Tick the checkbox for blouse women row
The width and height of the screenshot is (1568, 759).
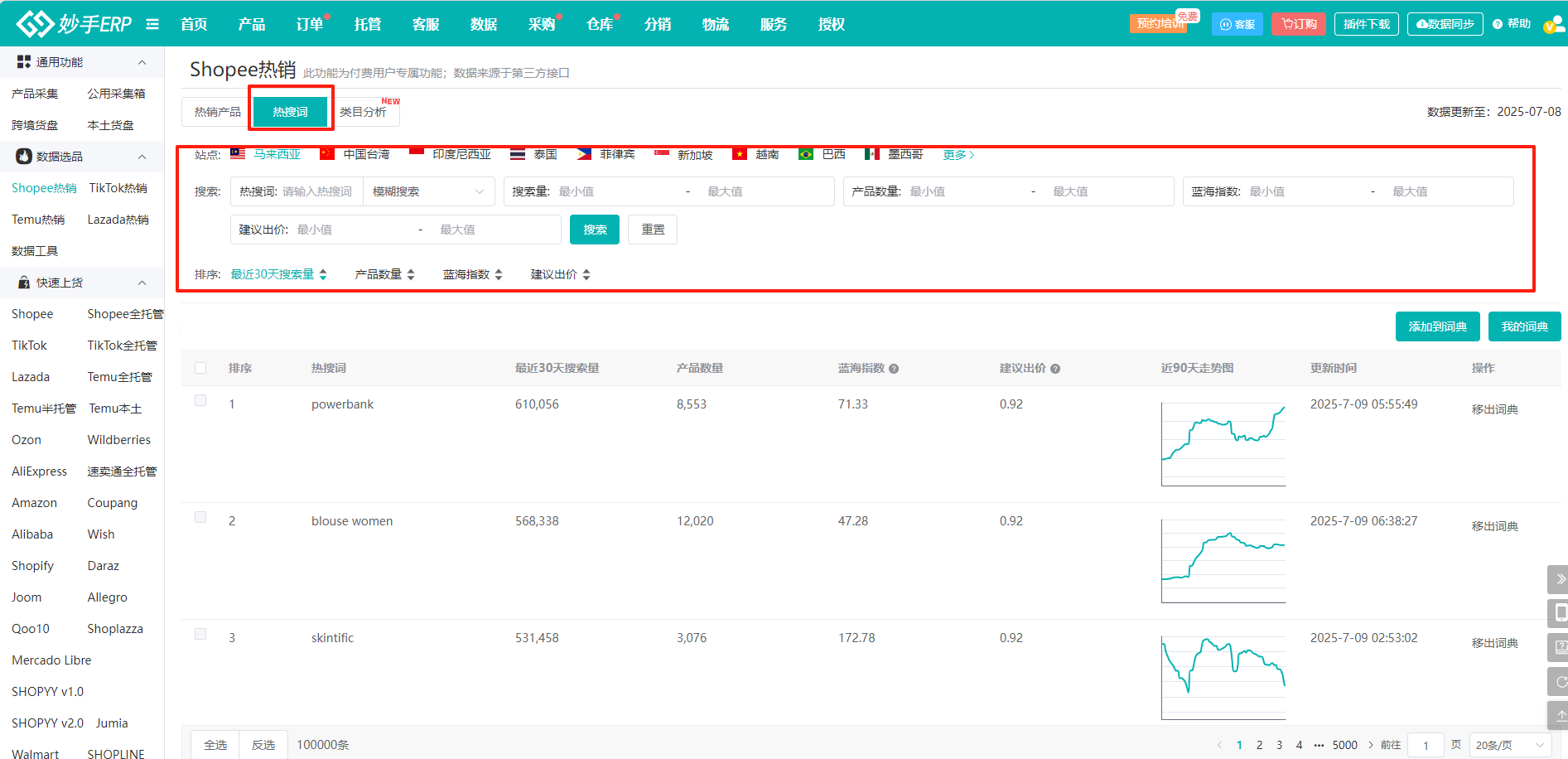pyautogui.click(x=200, y=517)
